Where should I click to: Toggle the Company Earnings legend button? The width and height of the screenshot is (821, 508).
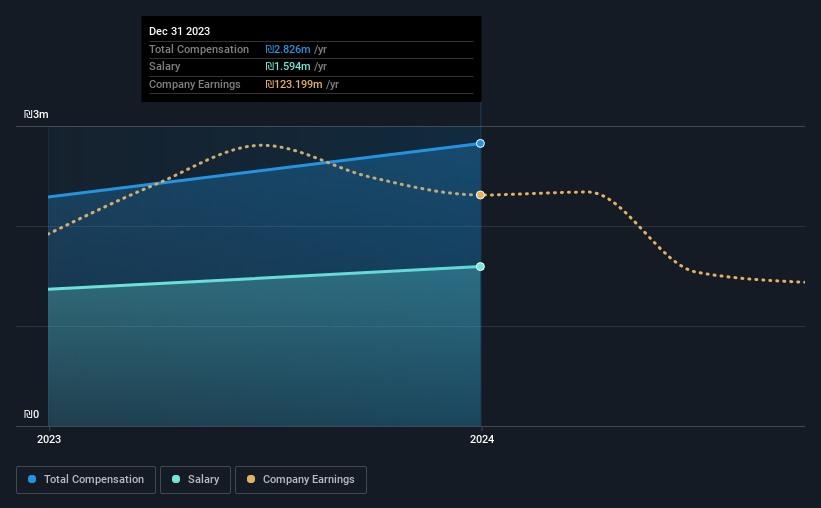click(x=301, y=480)
